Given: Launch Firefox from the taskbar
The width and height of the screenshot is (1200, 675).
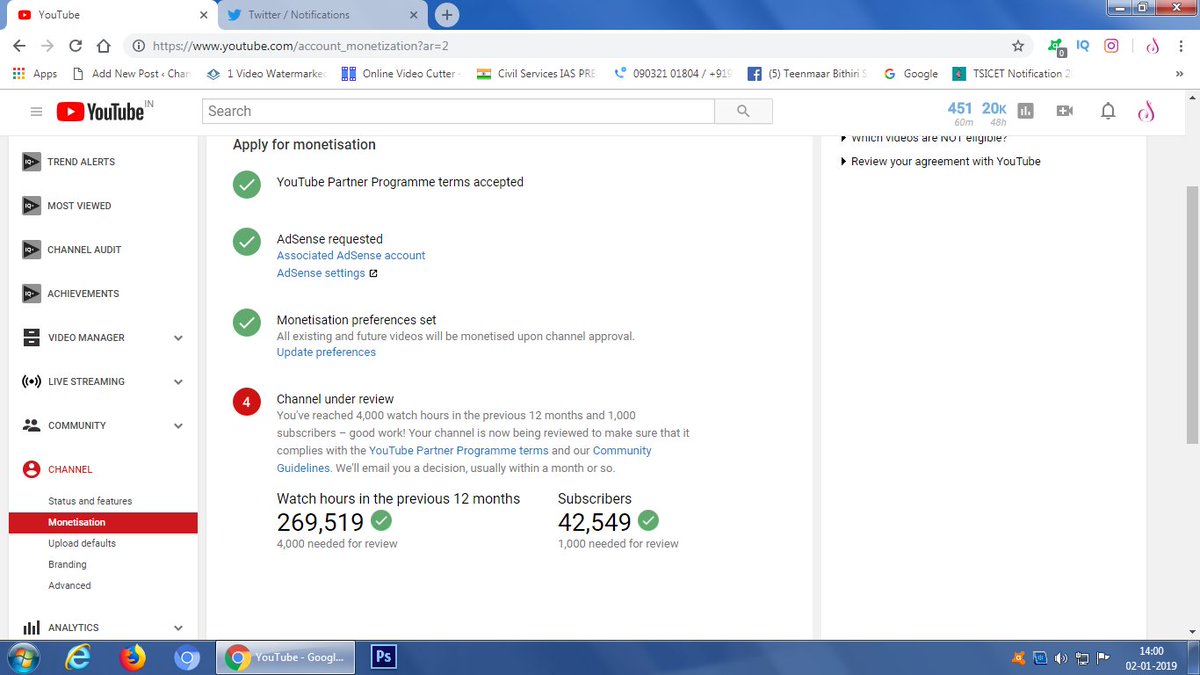Looking at the screenshot, I should tap(132, 657).
